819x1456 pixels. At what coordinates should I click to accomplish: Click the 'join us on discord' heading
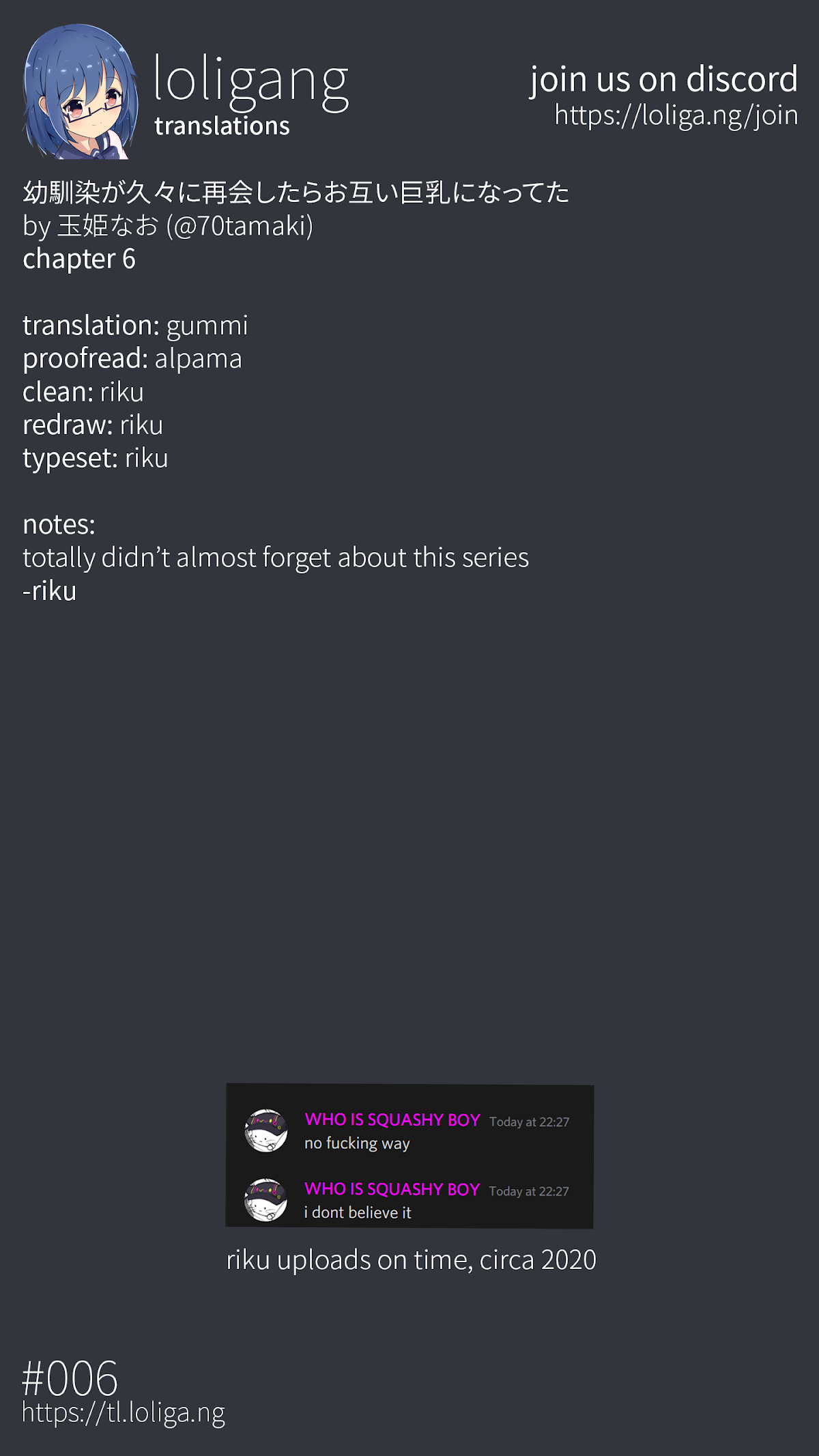pyautogui.click(x=663, y=79)
